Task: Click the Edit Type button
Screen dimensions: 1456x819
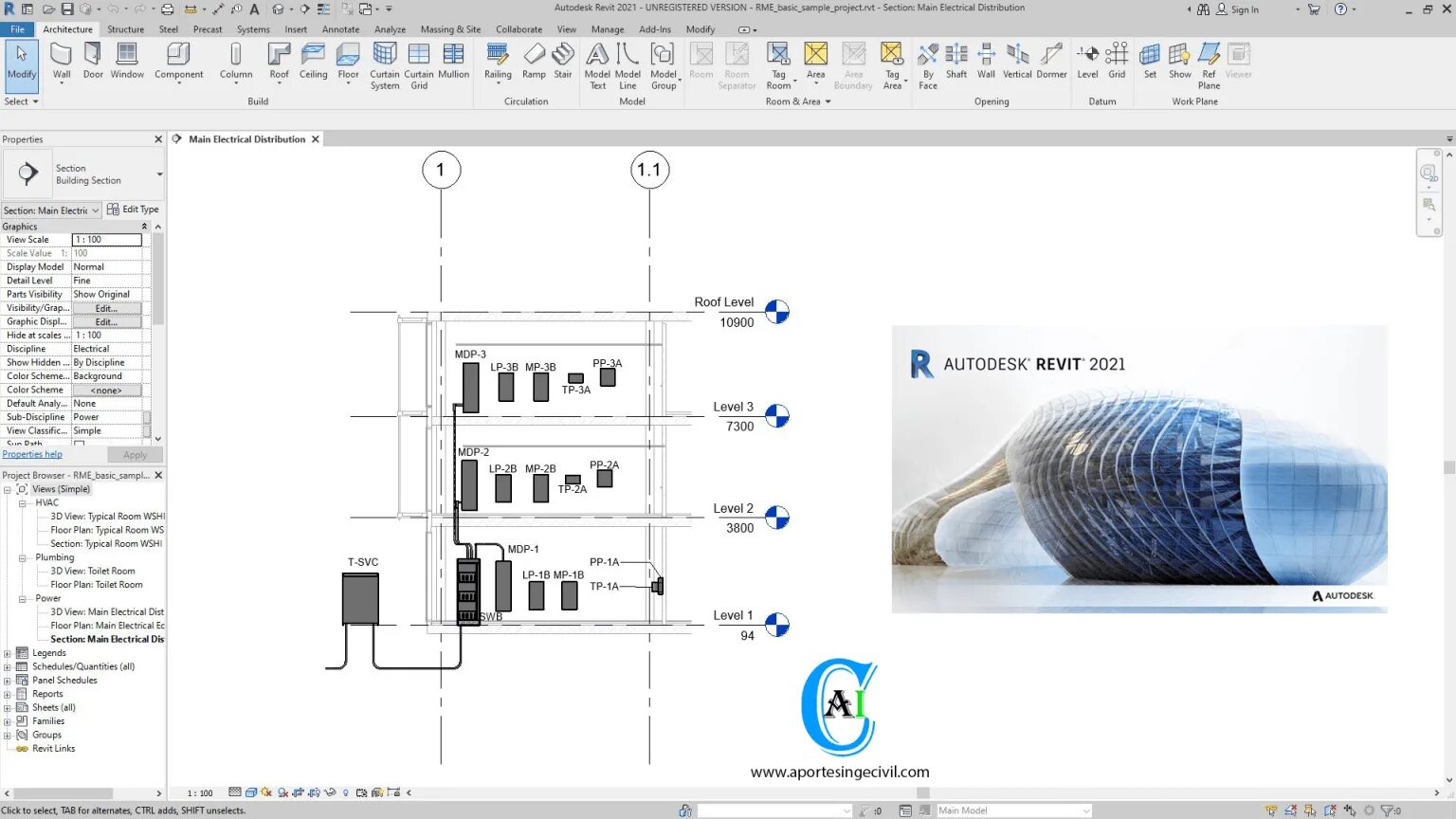Action: coord(133,209)
